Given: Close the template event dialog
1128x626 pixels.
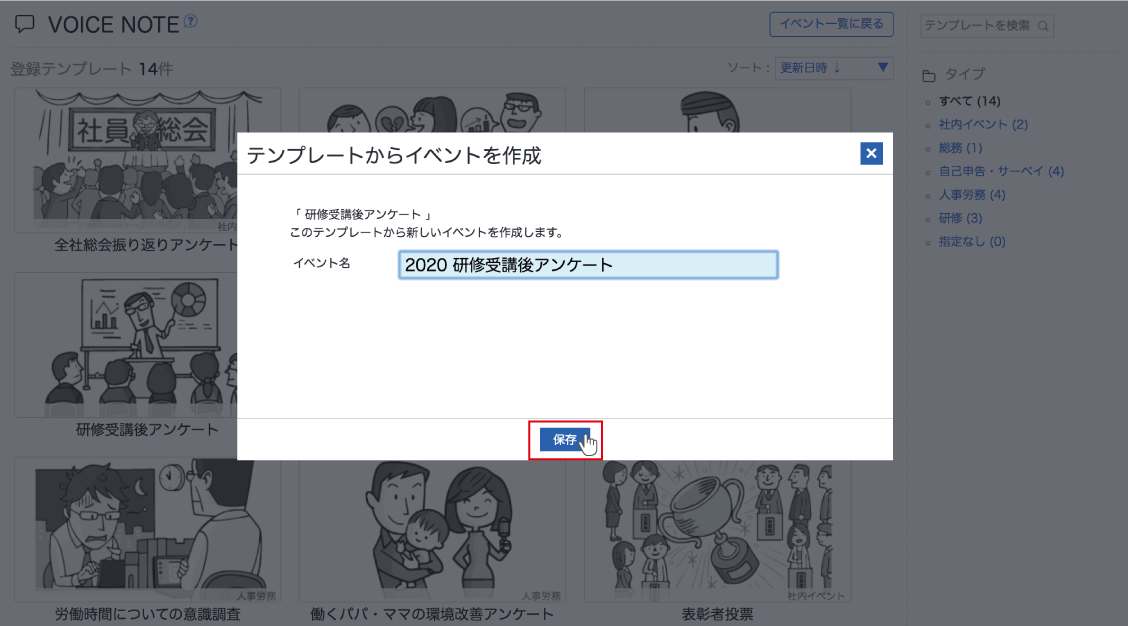Looking at the screenshot, I should (x=871, y=153).
